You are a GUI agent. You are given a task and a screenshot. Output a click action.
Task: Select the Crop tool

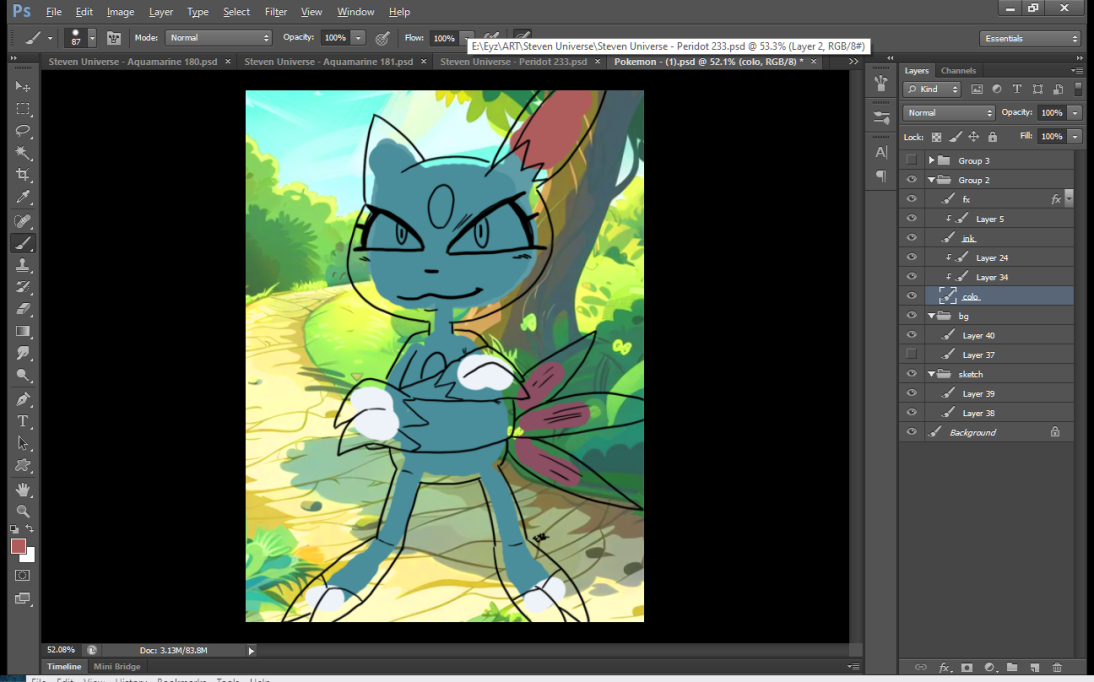point(23,175)
